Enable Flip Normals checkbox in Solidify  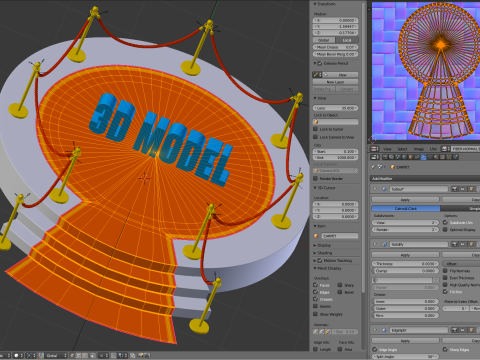[x=445, y=271]
